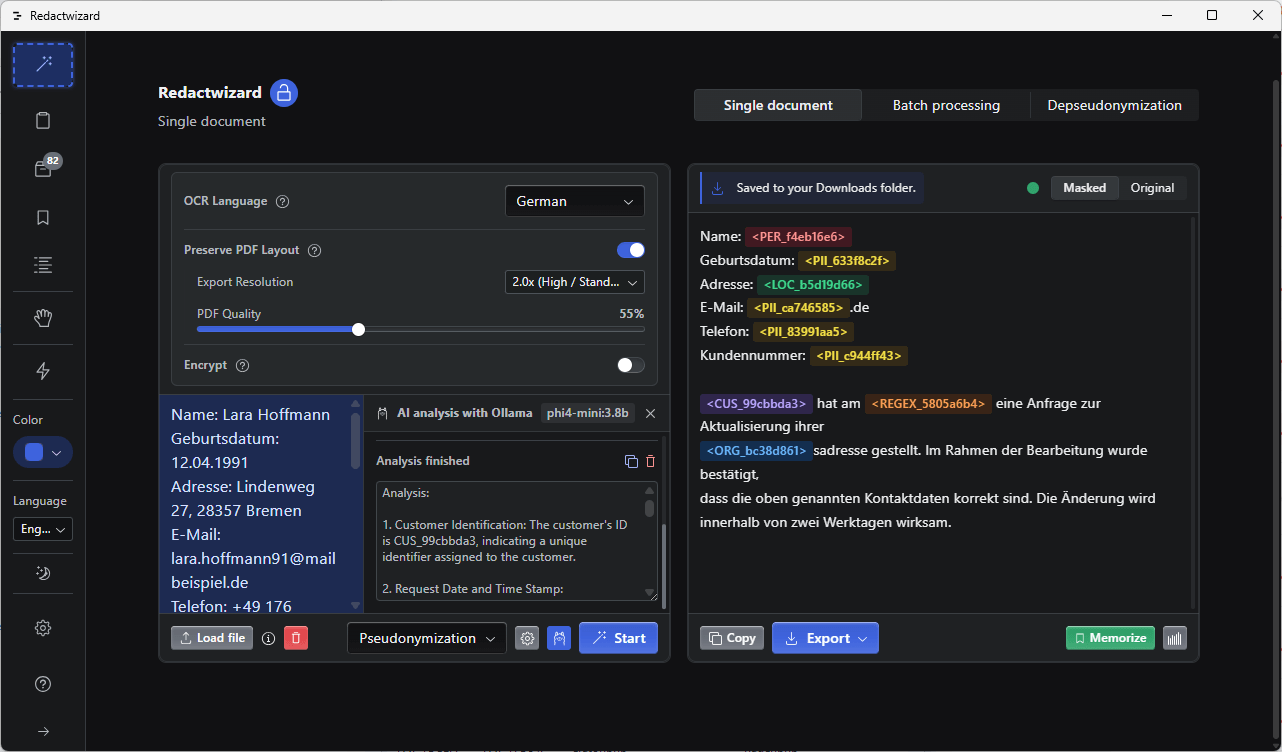Screen dimensions: 1282x752
Task: Show help for OCR Language
Action: click(282, 202)
